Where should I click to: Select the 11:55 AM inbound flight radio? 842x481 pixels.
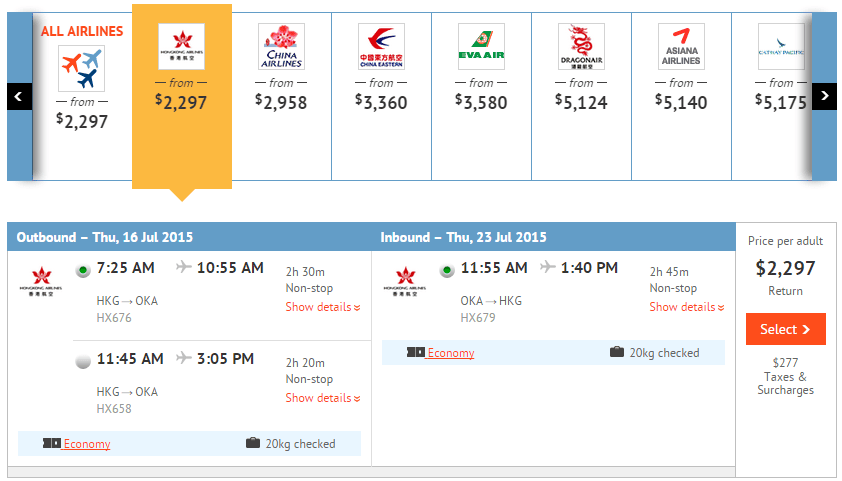pos(447,269)
